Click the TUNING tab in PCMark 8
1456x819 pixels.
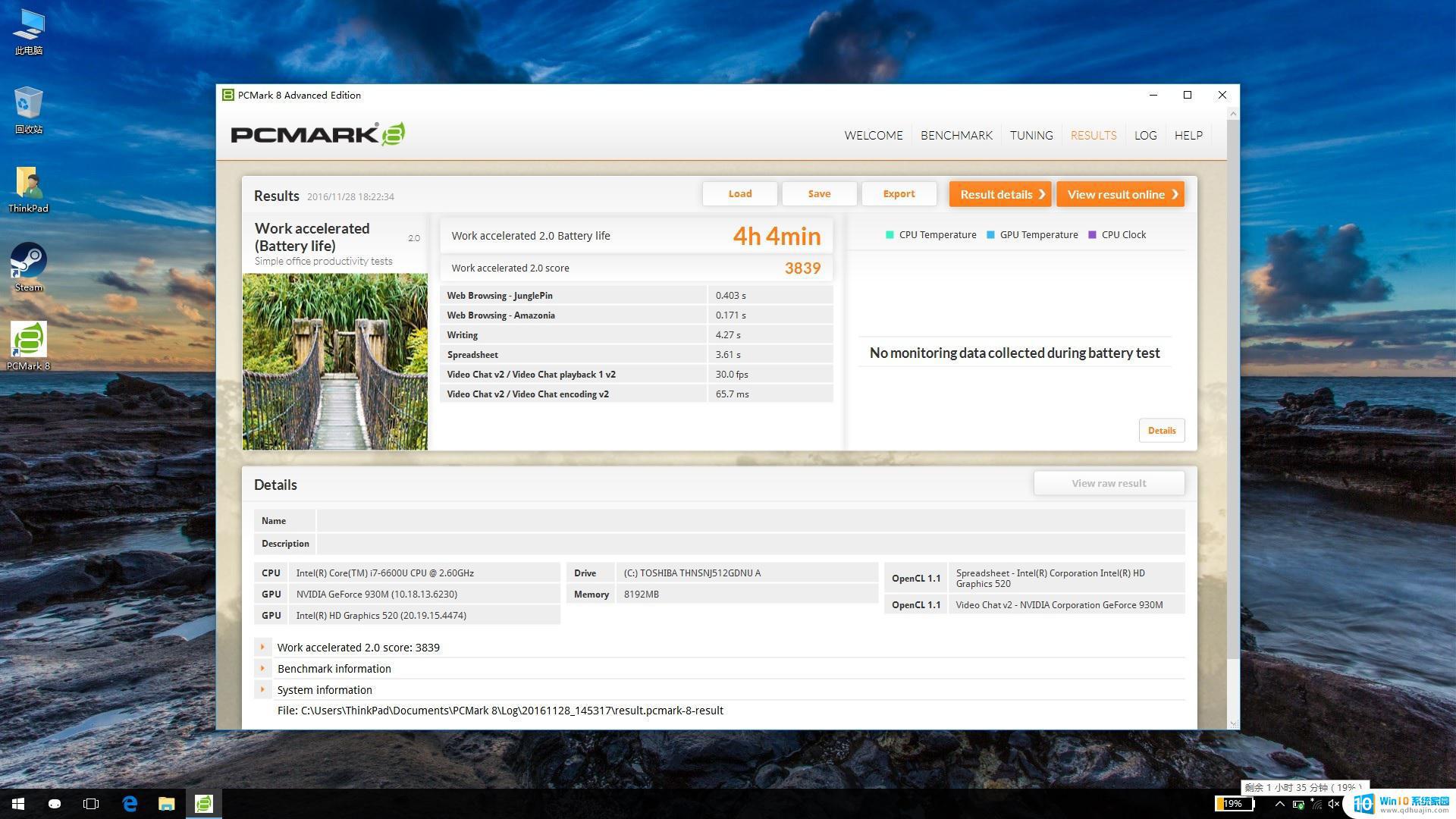coord(1031,134)
